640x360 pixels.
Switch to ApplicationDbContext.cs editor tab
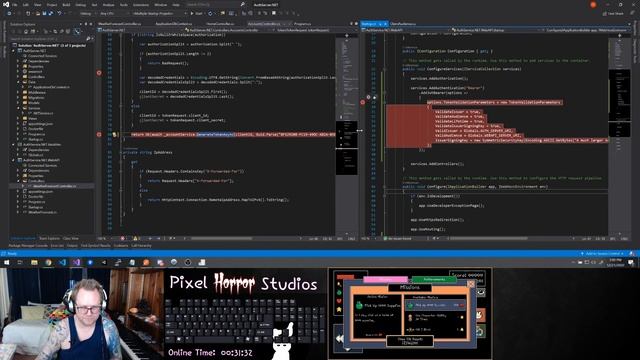173,24
